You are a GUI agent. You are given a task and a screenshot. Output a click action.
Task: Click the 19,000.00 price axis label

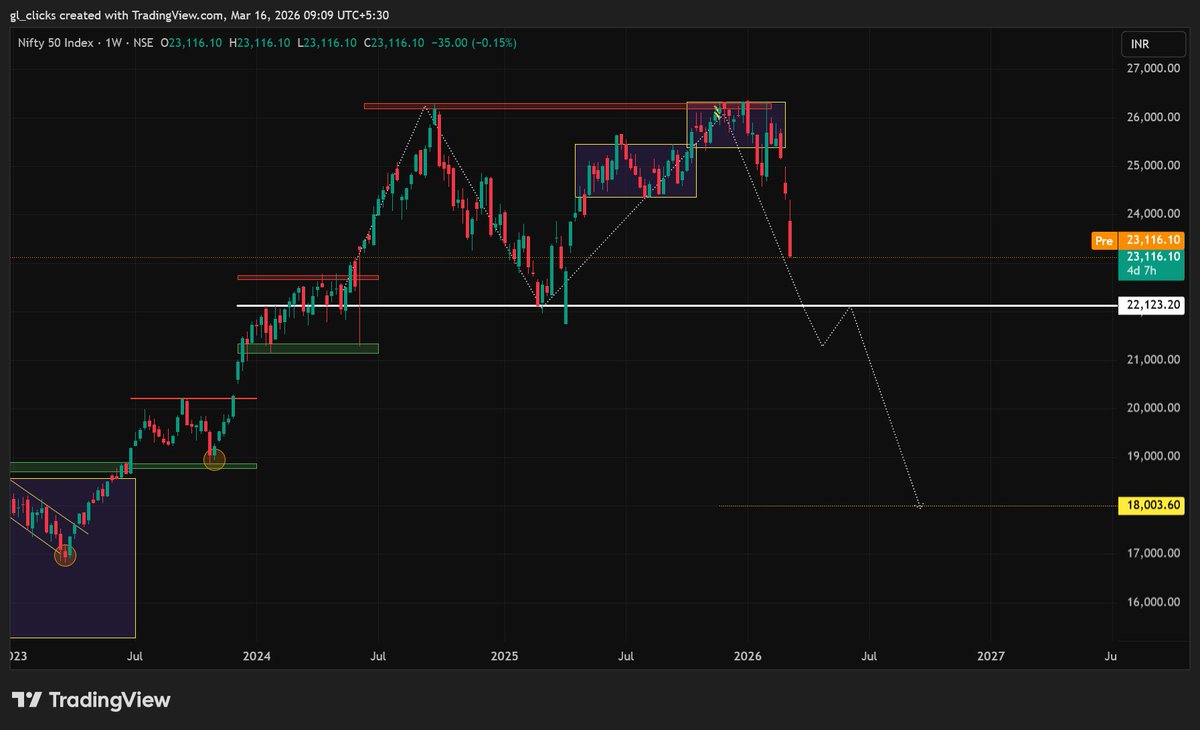(x=1155, y=456)
